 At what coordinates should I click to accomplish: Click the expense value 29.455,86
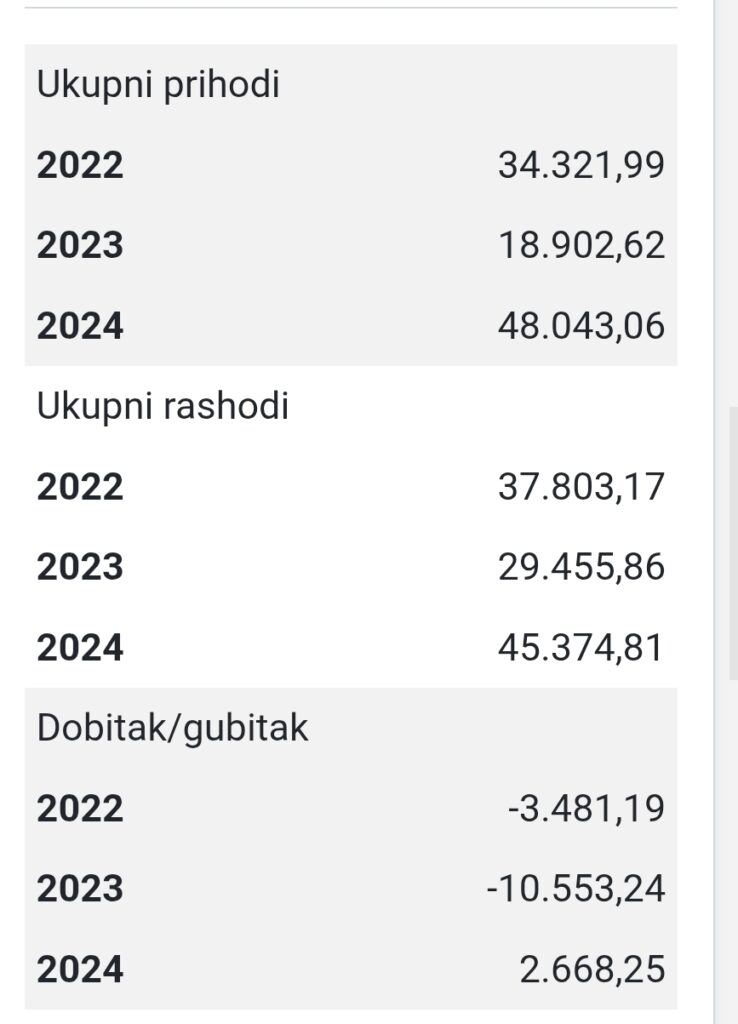coord(581,567)
